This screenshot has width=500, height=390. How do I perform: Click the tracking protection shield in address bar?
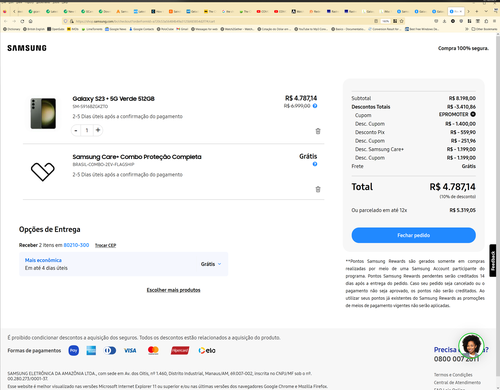[65, 21]
